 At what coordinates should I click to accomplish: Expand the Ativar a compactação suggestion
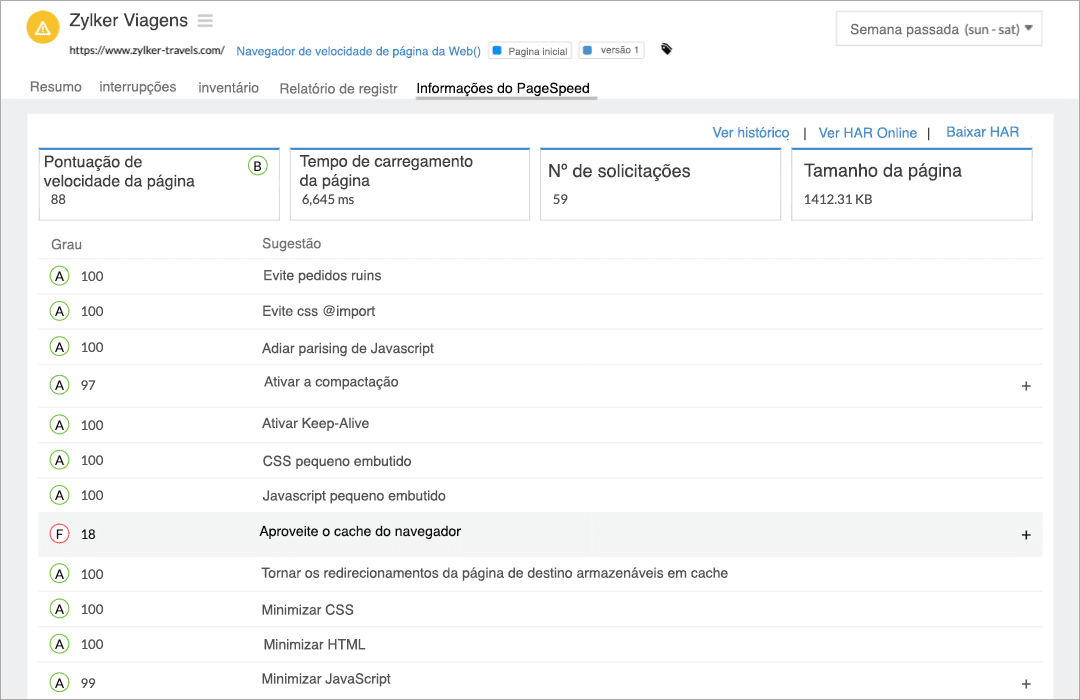pyautogui.click(x=1026, y=386)
